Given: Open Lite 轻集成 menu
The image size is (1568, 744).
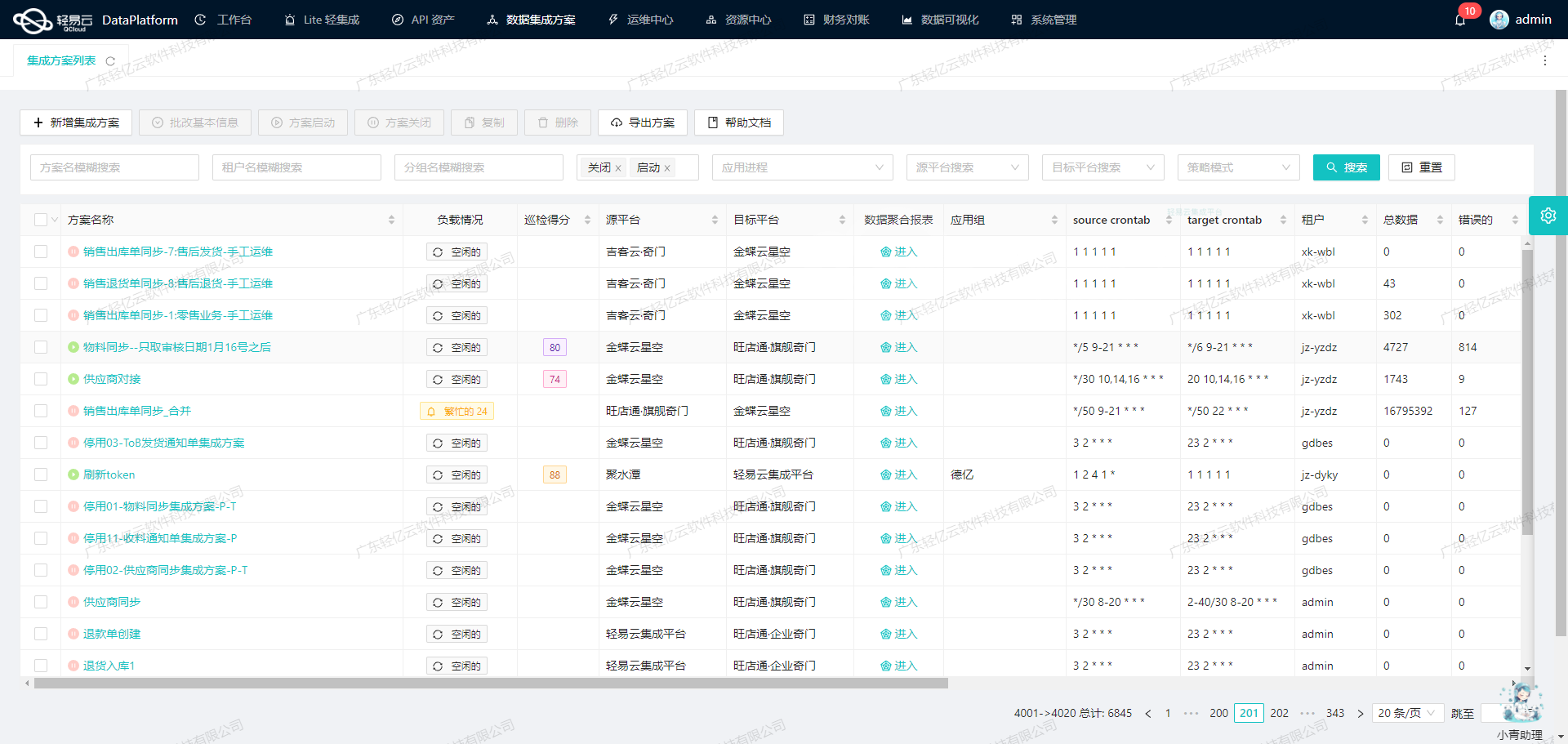Looking at the screenshot, I should click(x=322, y=20).
